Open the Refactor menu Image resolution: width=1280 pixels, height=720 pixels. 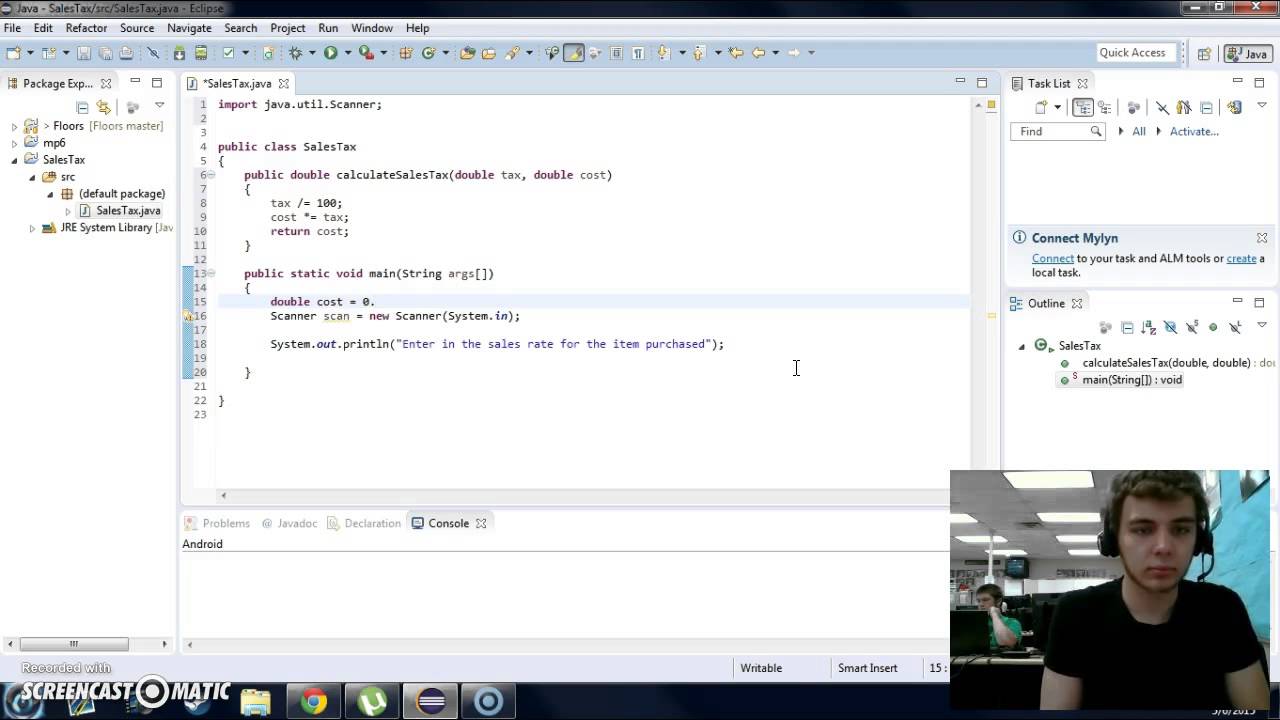[86, 28]
